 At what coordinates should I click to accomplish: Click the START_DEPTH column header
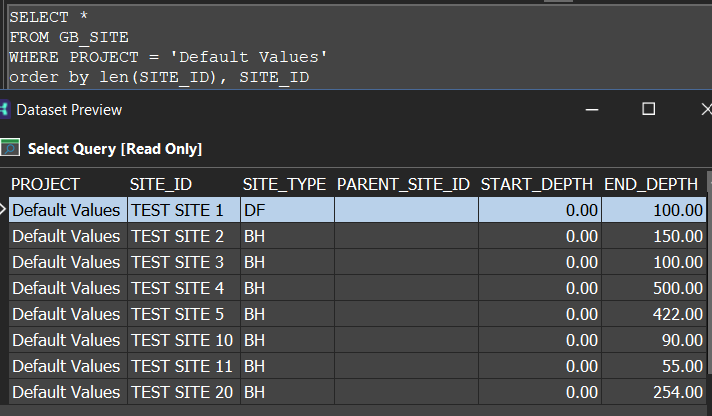(x=537, y=184)
